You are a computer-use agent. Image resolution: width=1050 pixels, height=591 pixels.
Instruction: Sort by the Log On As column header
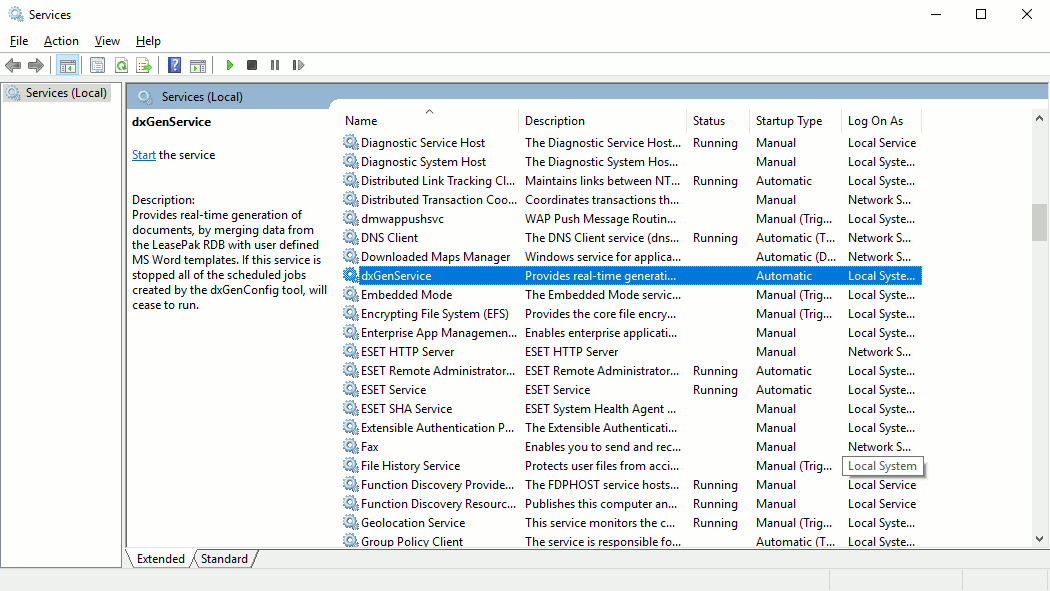click(881, 120)
